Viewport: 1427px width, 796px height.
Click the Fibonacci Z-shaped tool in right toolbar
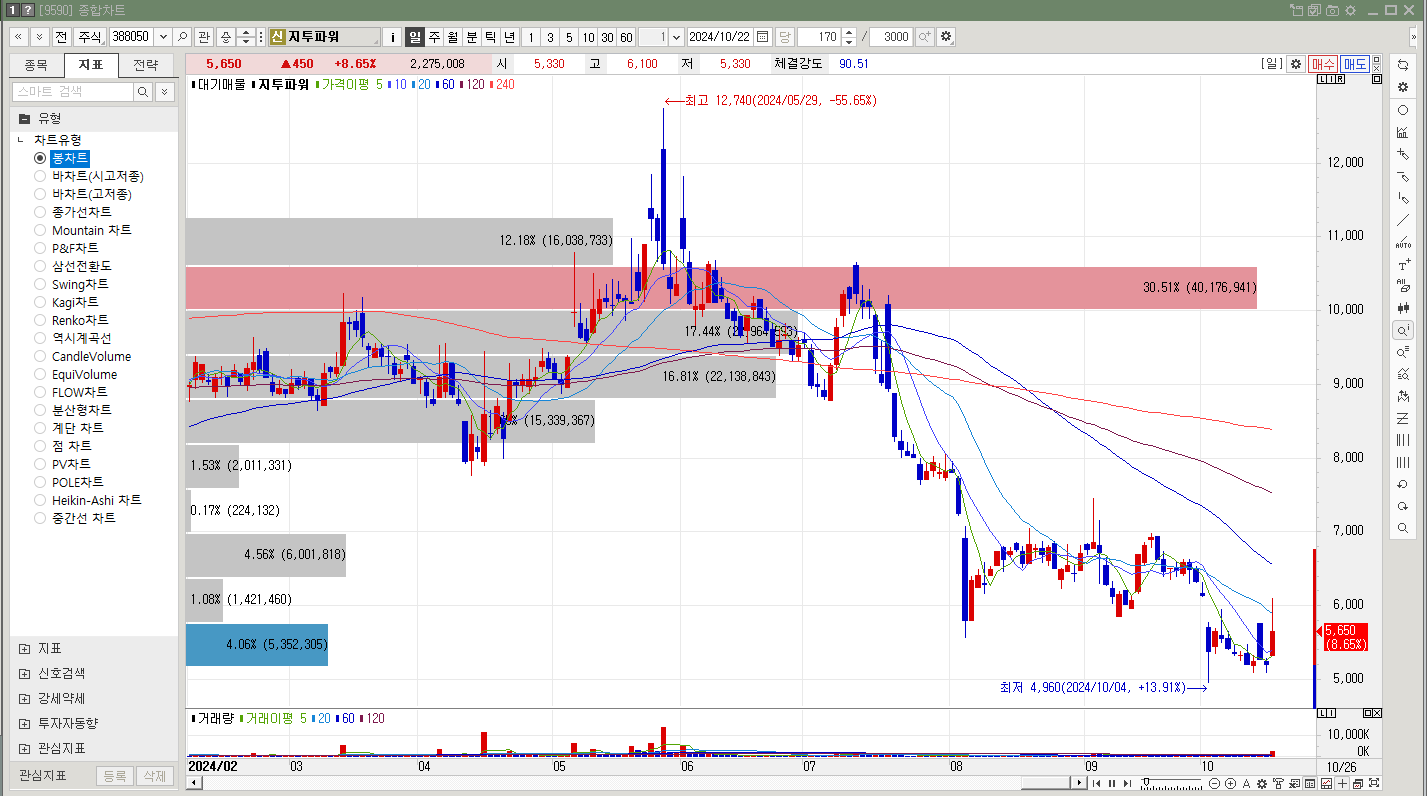point(1402,418)
